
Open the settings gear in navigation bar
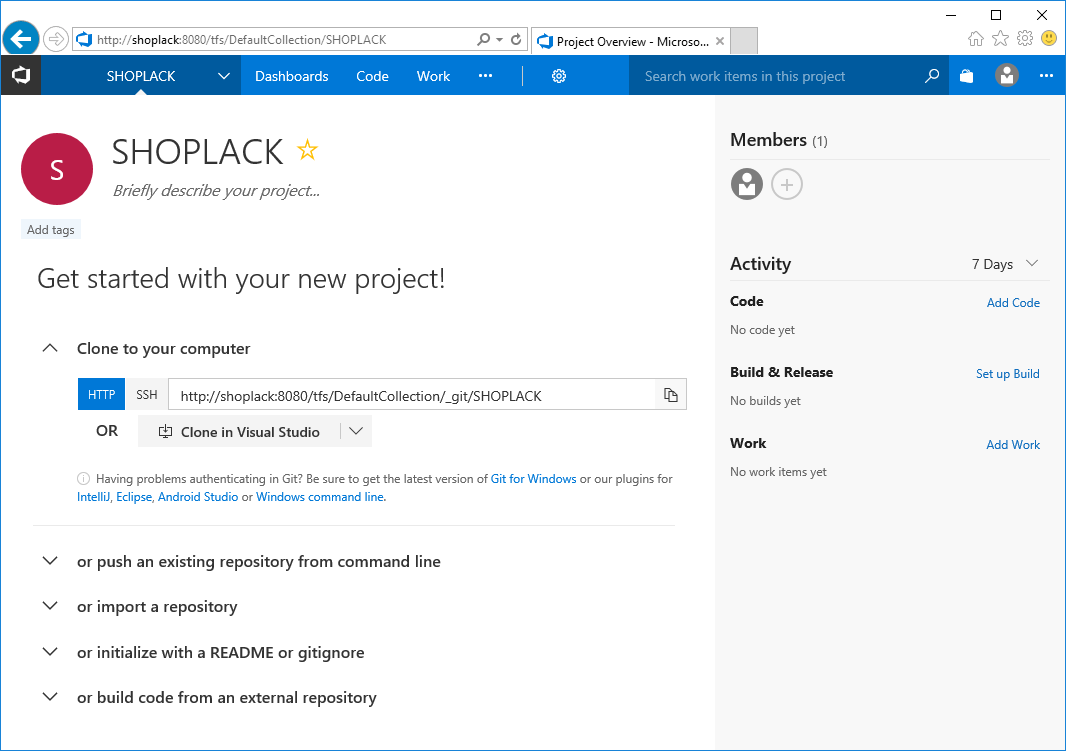tap(559, 76)
